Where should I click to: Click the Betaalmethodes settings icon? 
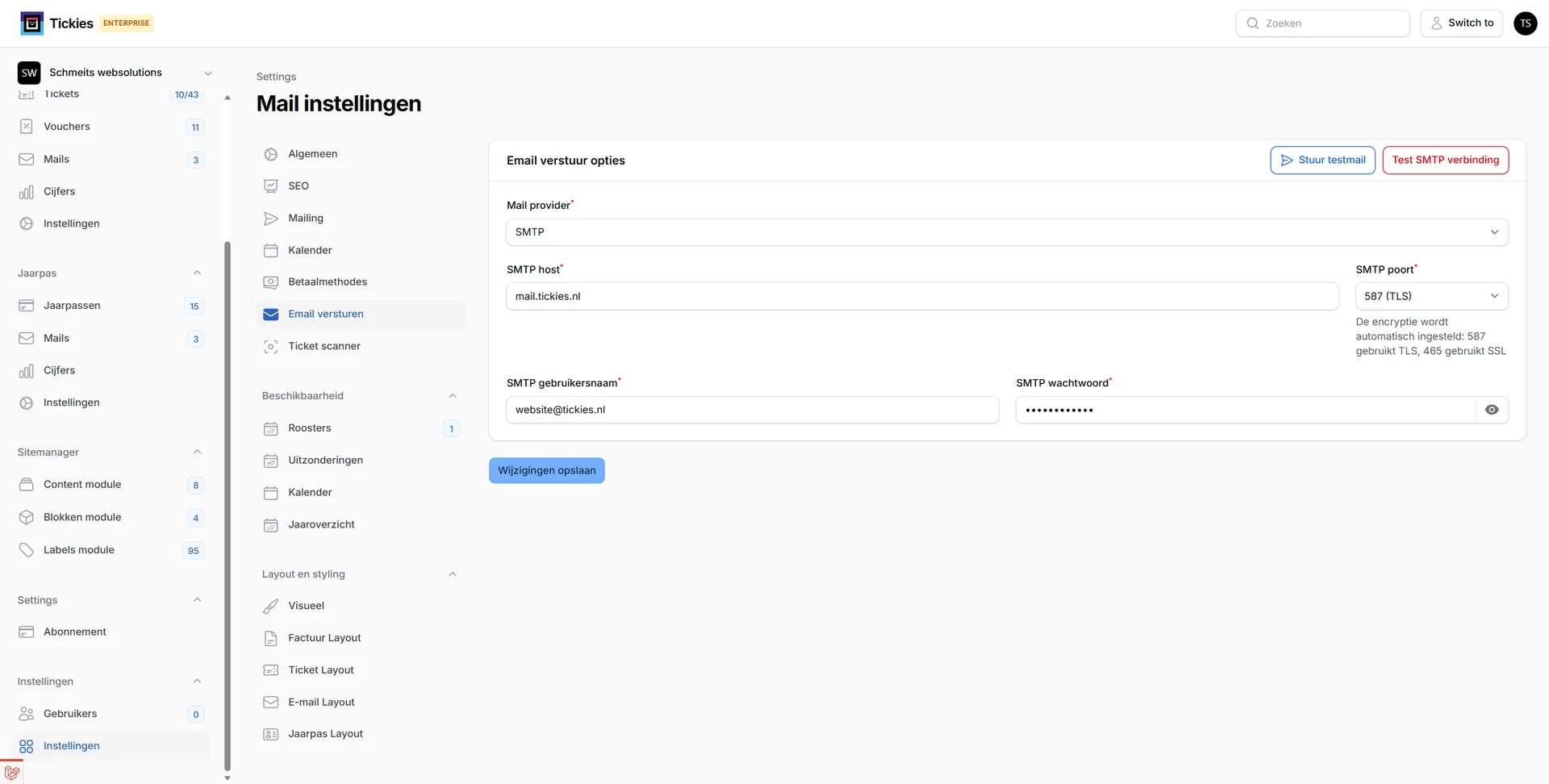pyautogui.click(x=270, y=281)
